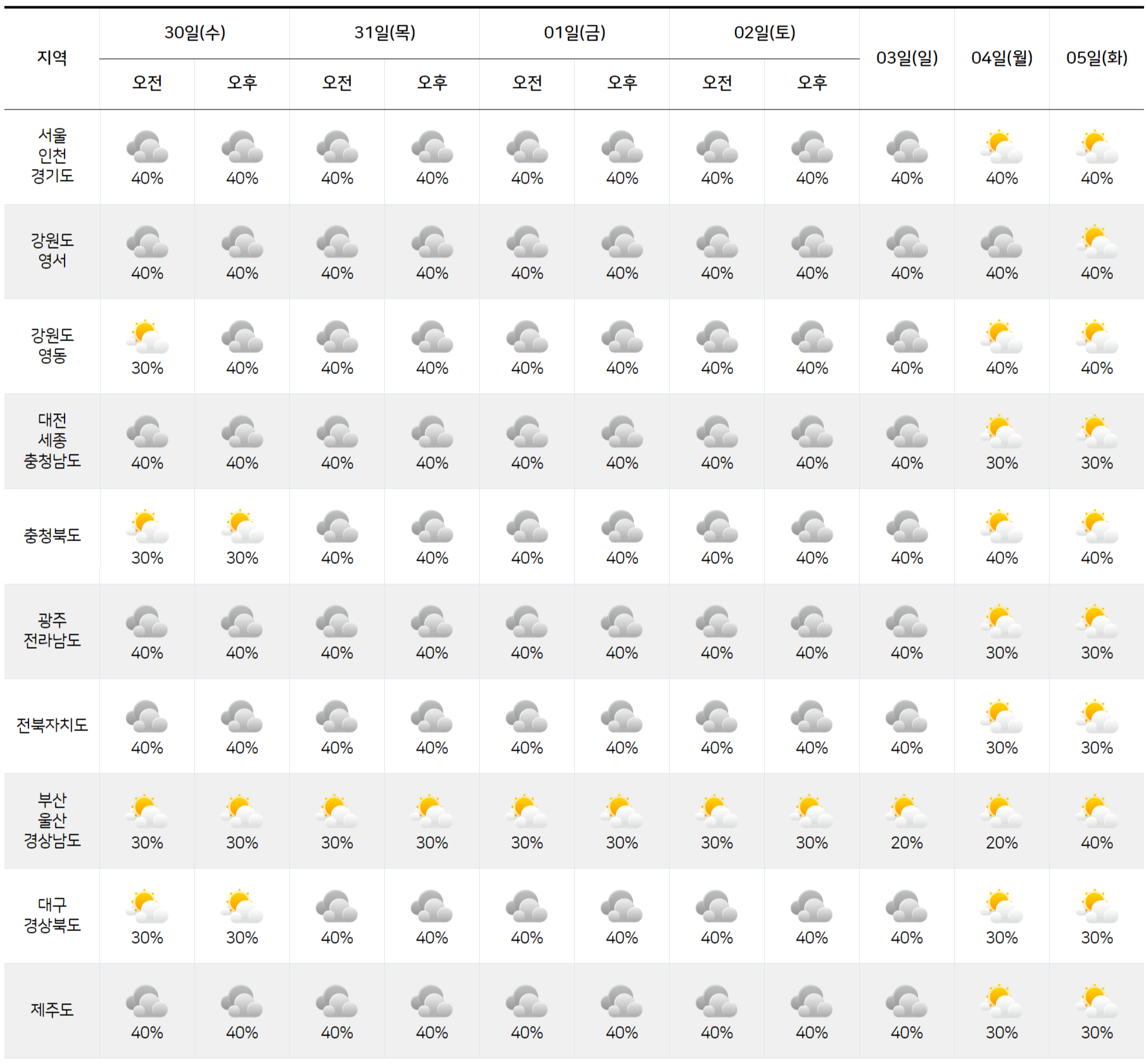
Task: Click the 부산 울산 경상남도 region label
Action: tap(52, 820)
